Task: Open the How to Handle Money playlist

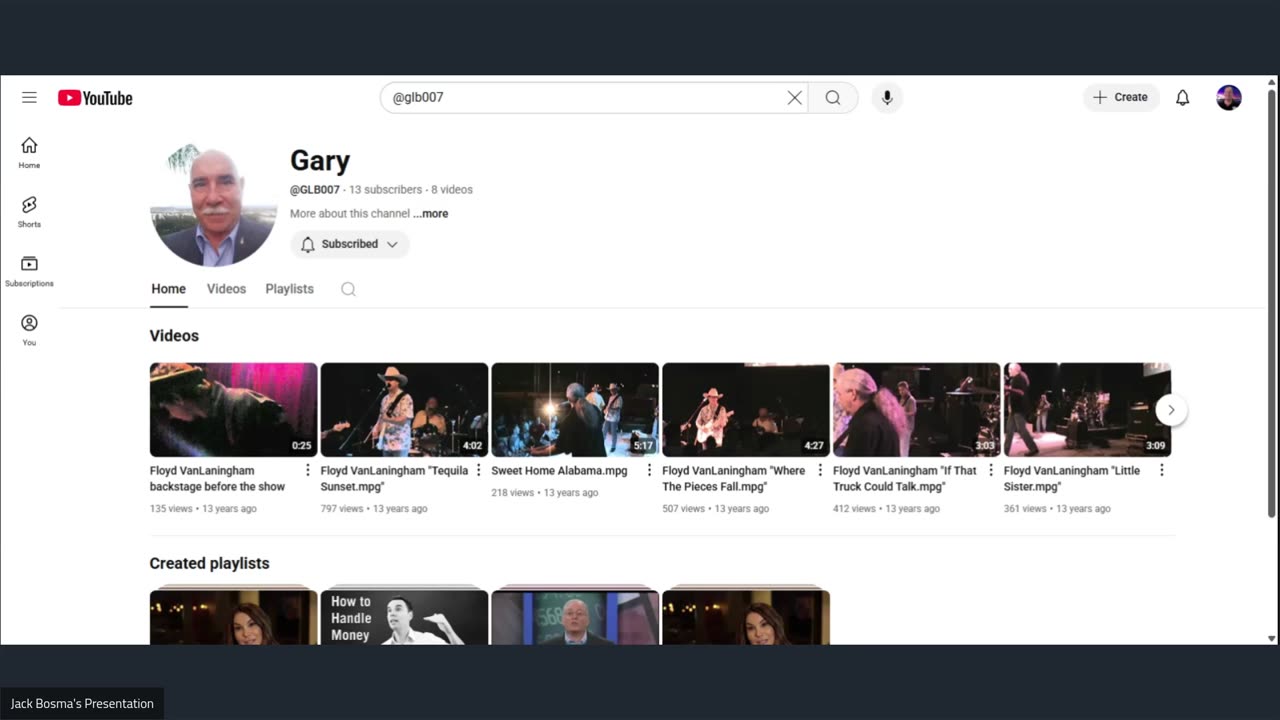Action: click(404, 616)
